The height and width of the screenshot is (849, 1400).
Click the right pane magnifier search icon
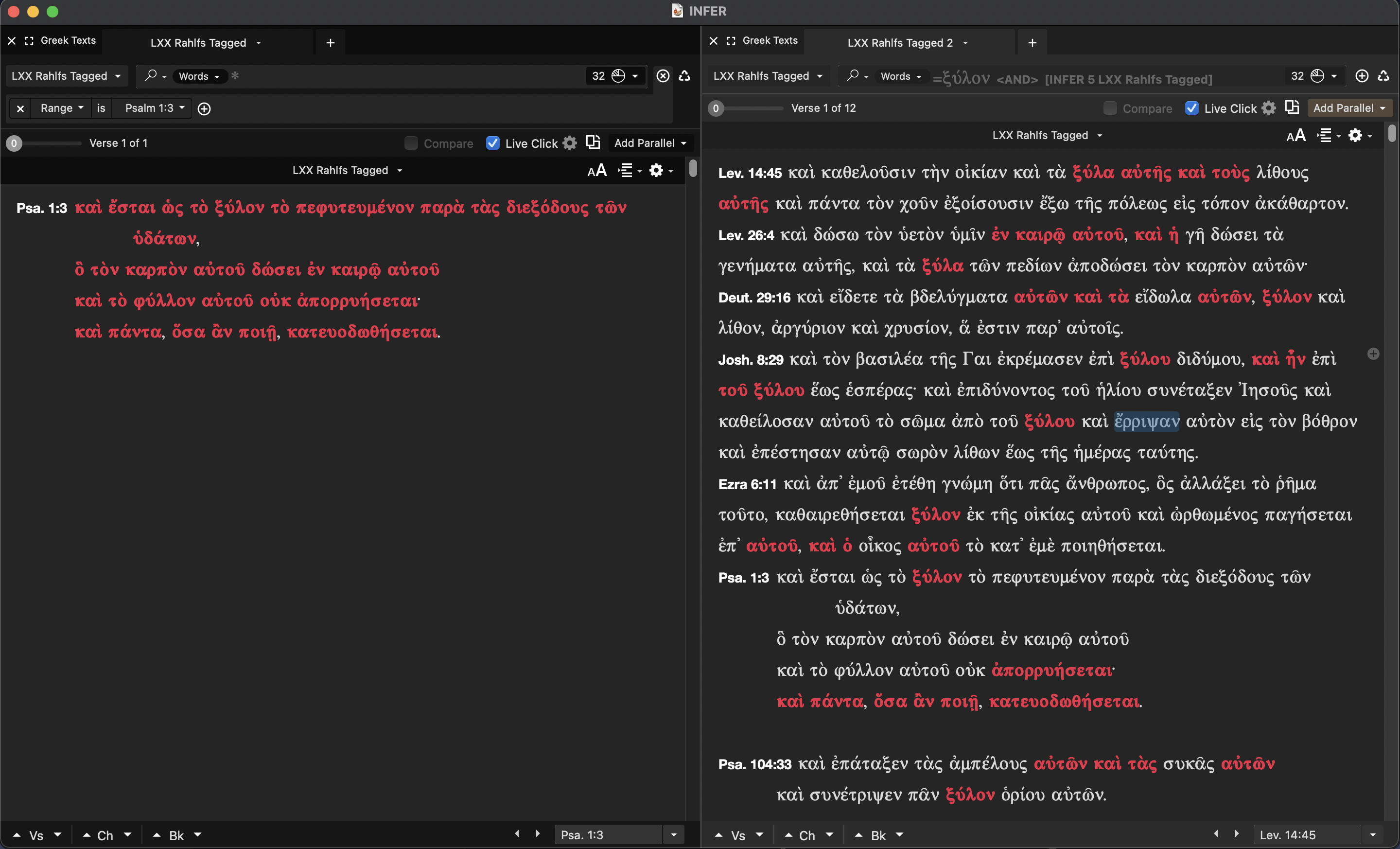point(852,75)
